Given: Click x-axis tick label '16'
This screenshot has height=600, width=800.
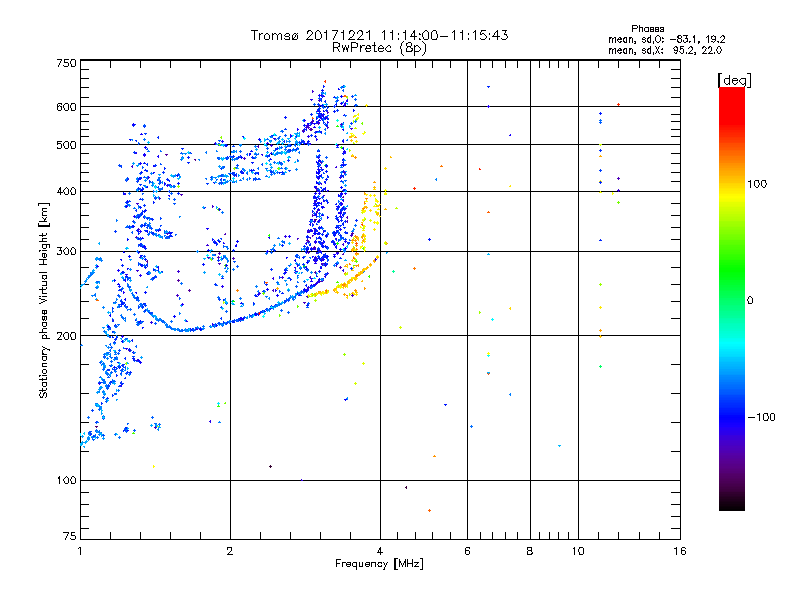Looking at the screenshot, I should pyautogui.click(x=680, y=551).
